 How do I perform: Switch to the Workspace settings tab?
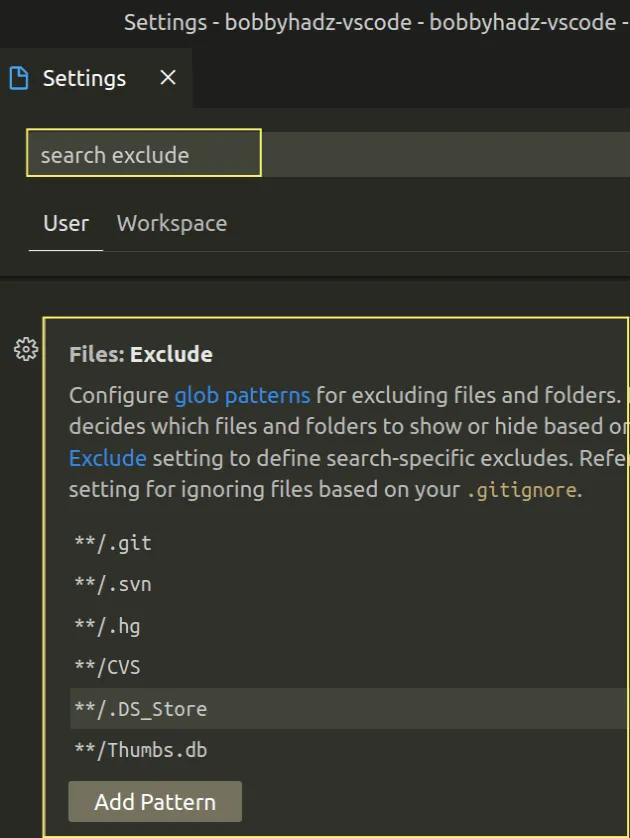(x=171, y=223)
